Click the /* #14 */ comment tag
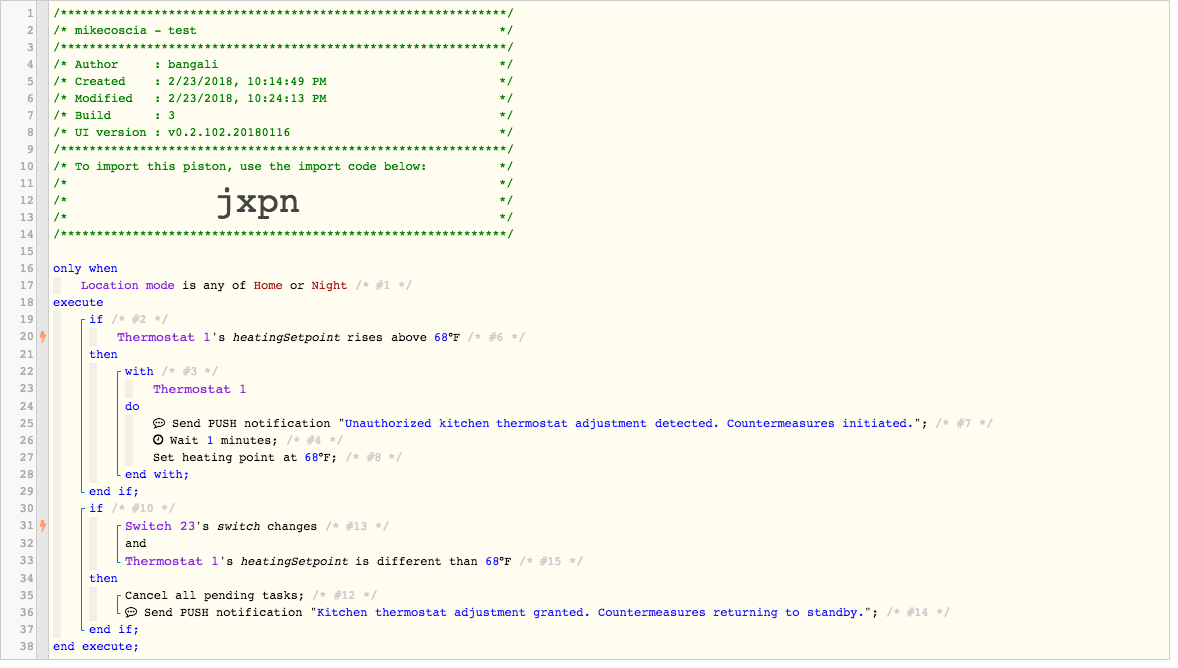This screenshot has width=1178, height=668. click(918, 612)
